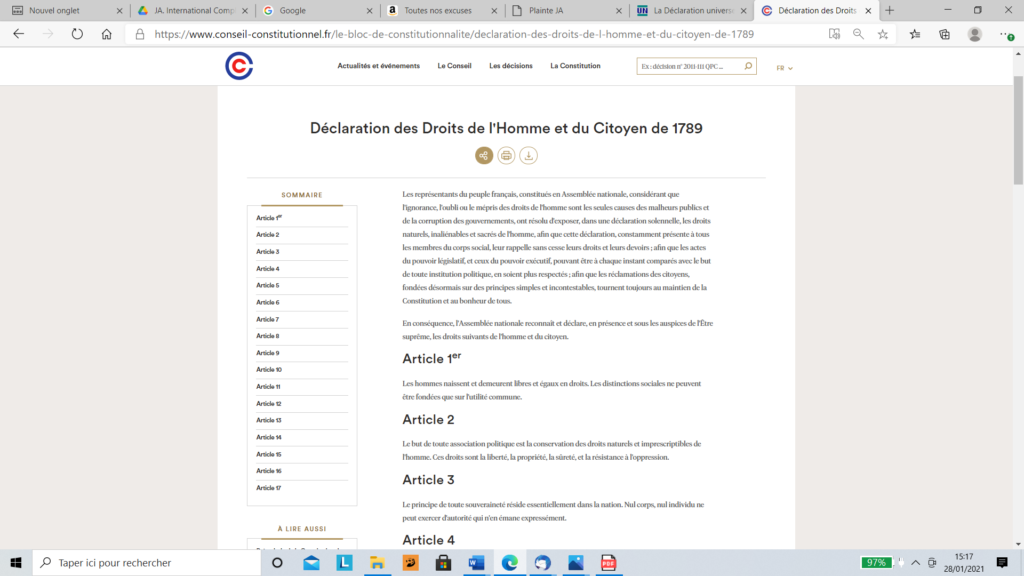Open the Mail app on taskbar
Image resolution: width=1024 pixels, height=576 pixels.
[312, 562]
